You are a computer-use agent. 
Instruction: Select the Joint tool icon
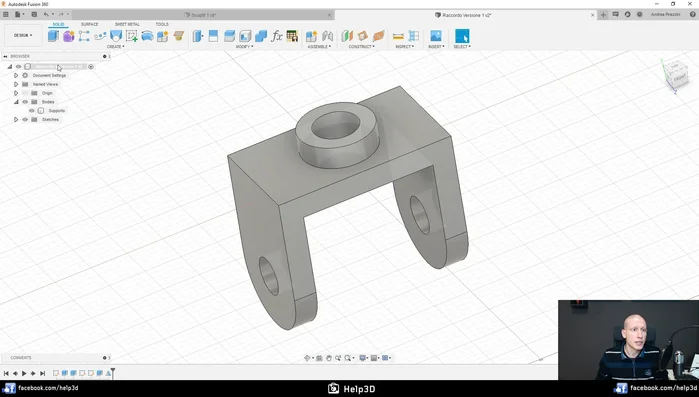pyautogui.click(x=327, y=36)
